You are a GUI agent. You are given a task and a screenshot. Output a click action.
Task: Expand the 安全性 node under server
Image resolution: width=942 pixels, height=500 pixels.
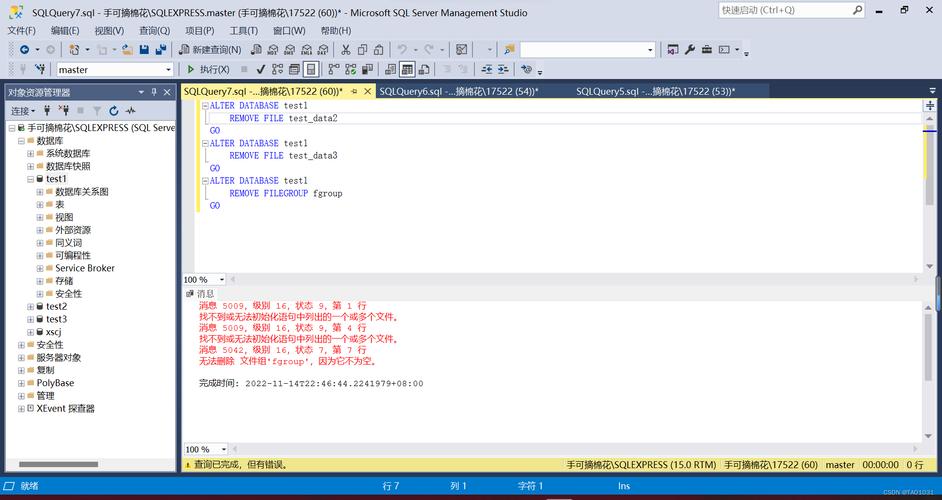[21, 345]
